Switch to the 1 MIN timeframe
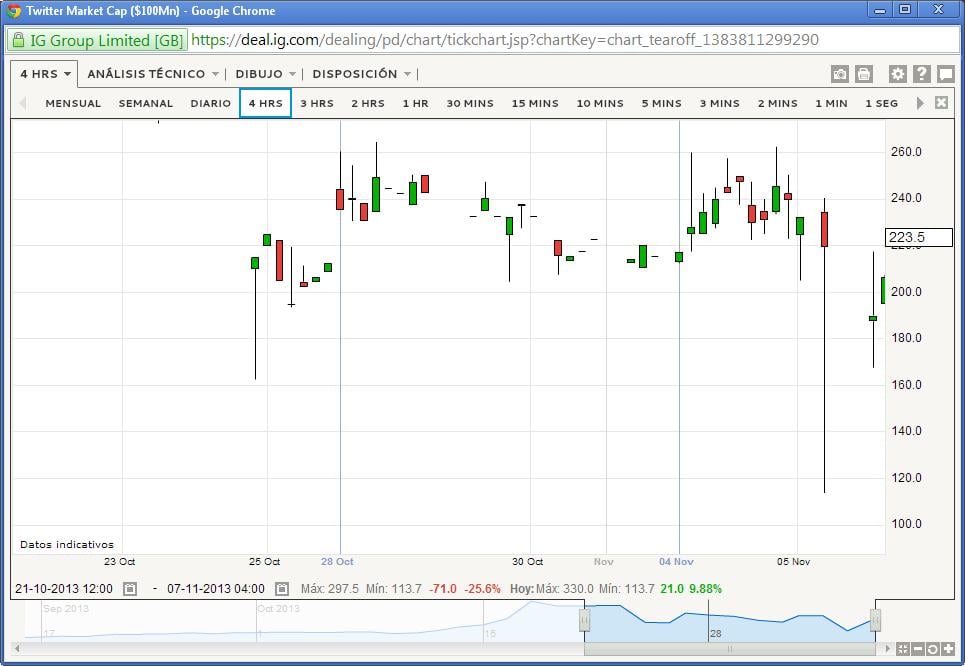The width and height of the screenshot is (965, 666). [x=831, y=103]
